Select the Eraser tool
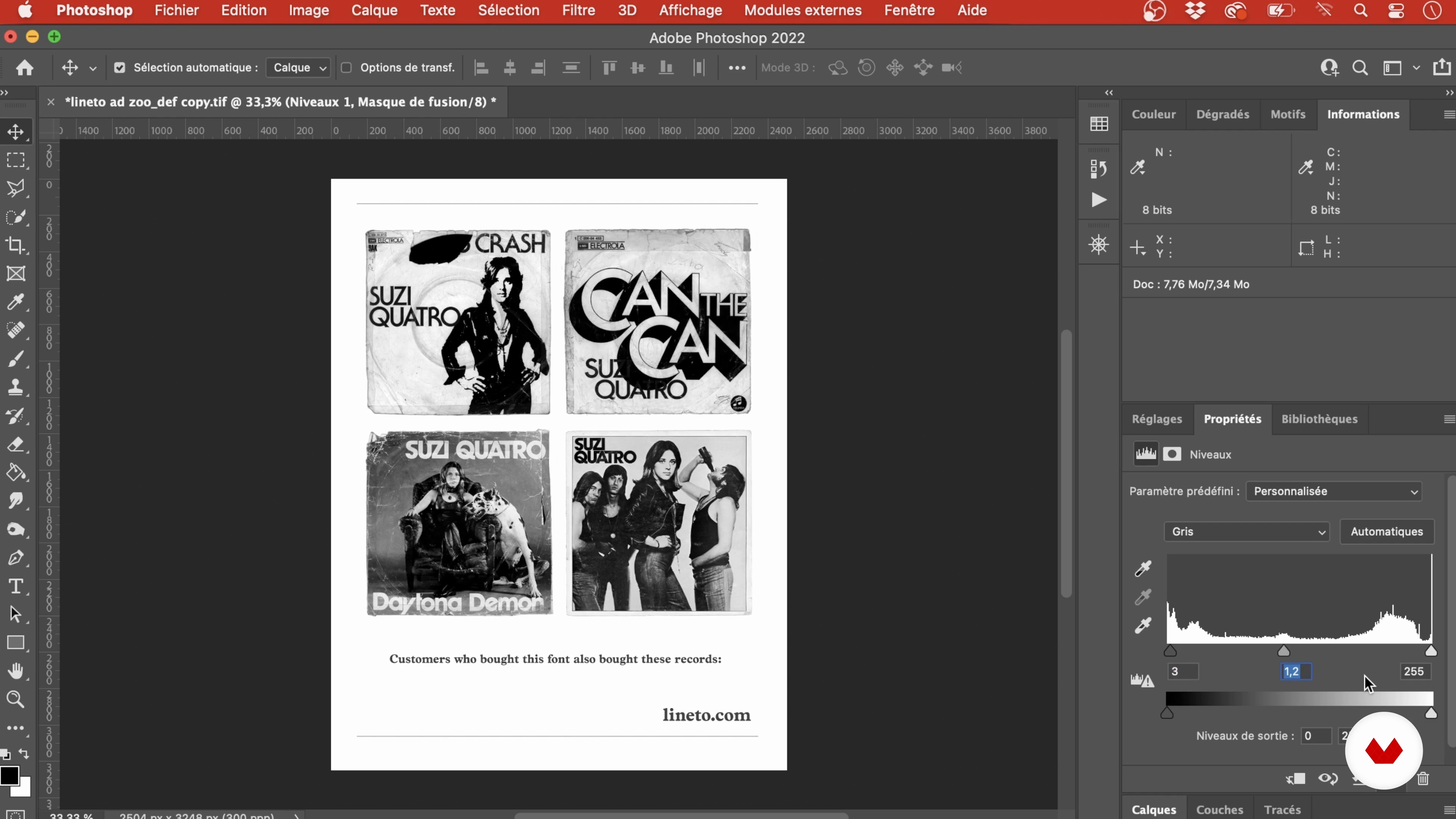The height and width of the screenshot is (819, 1456). pyautogui.click(x=16, y=445)
